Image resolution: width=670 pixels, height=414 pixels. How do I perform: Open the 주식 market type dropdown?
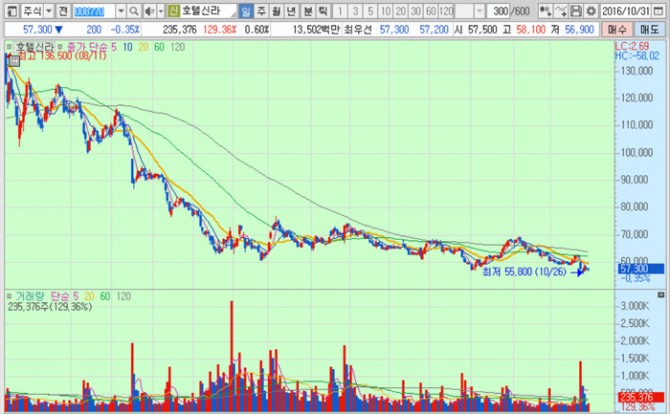[x=49, y=11]
